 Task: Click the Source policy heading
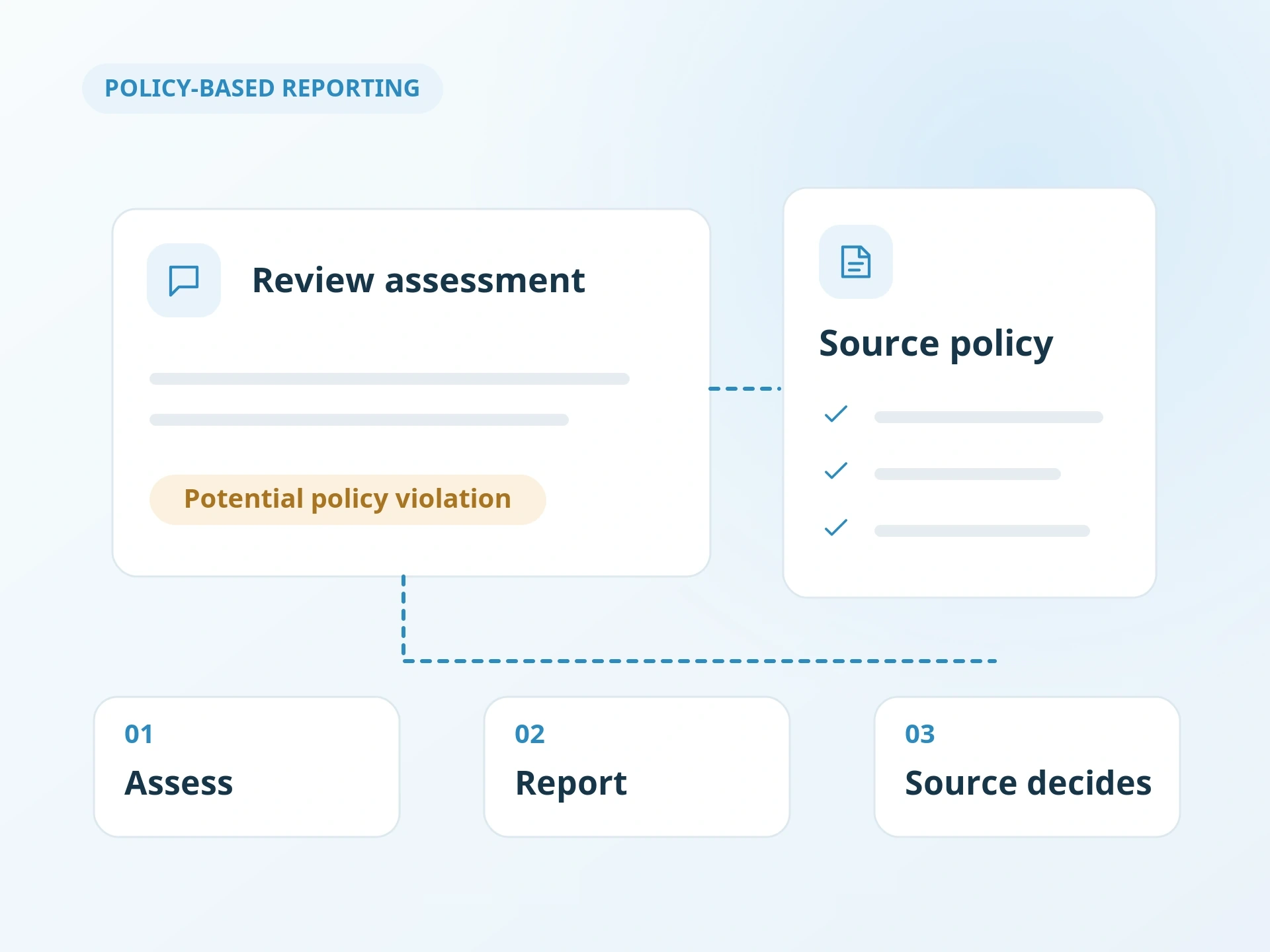pyautogui.click(x=936, y=344)
